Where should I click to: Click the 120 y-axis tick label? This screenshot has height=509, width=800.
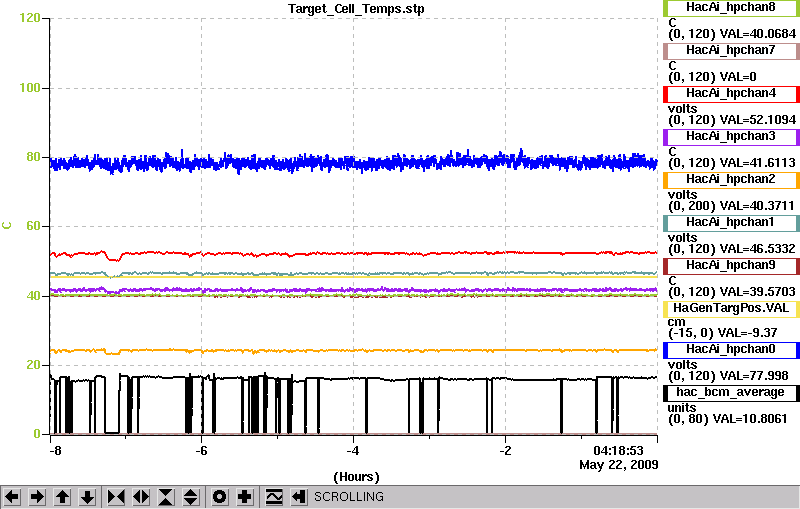pos(30,18)
